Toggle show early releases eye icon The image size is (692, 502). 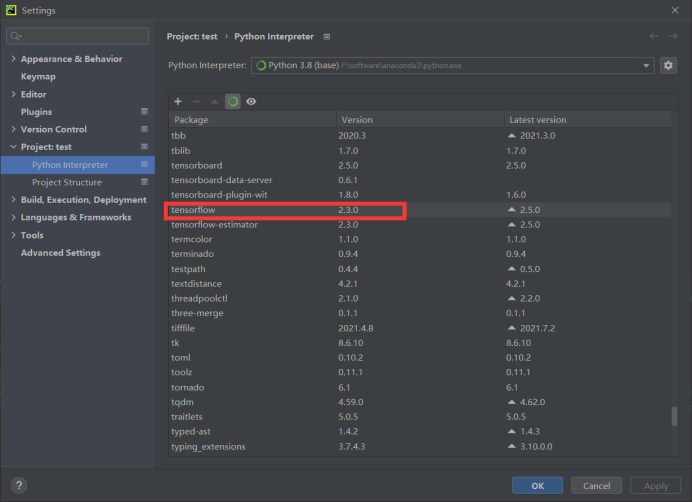(251, 102)
